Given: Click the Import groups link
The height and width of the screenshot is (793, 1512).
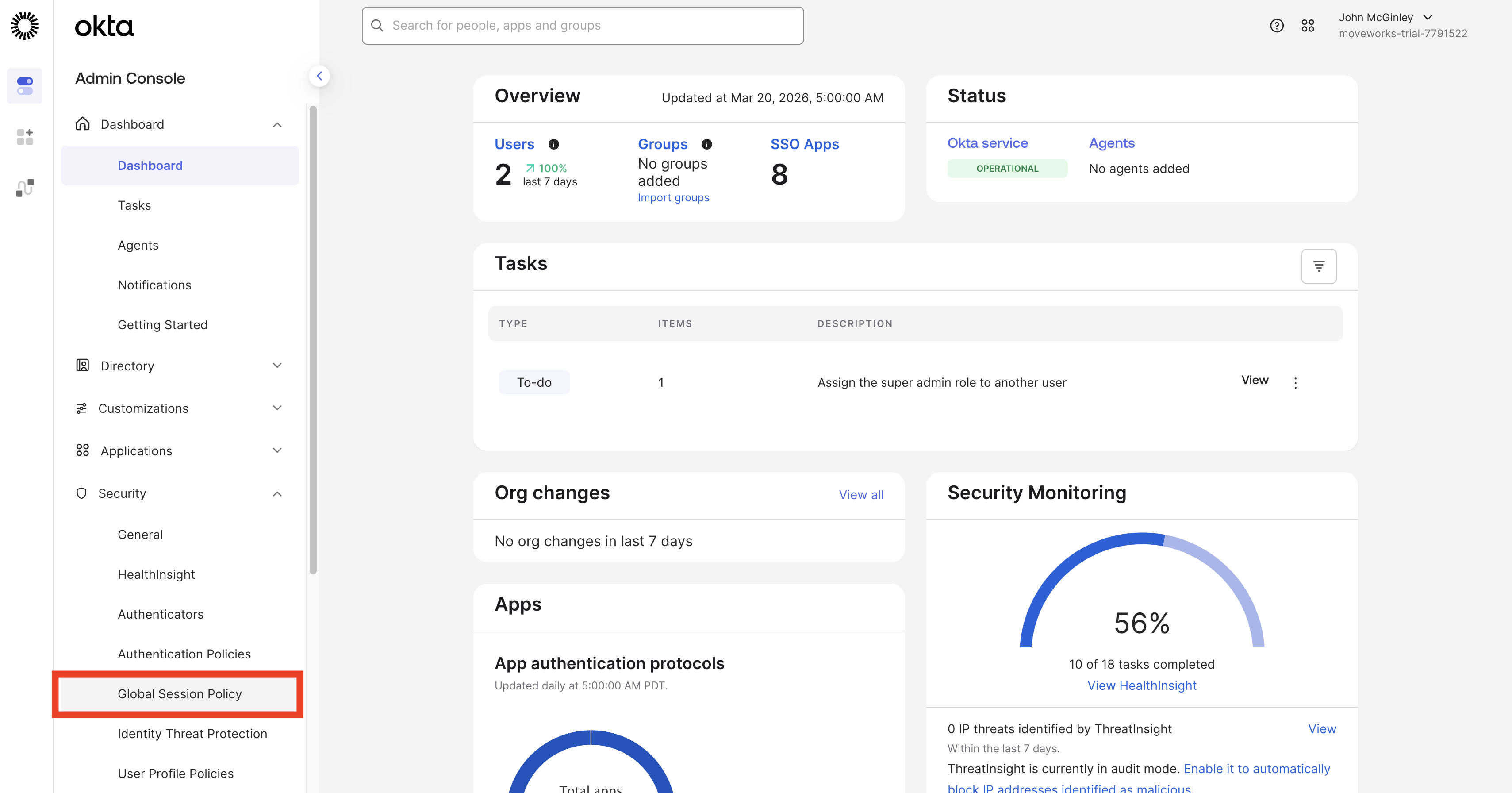Looking at the screenshot, I should 673,198.
